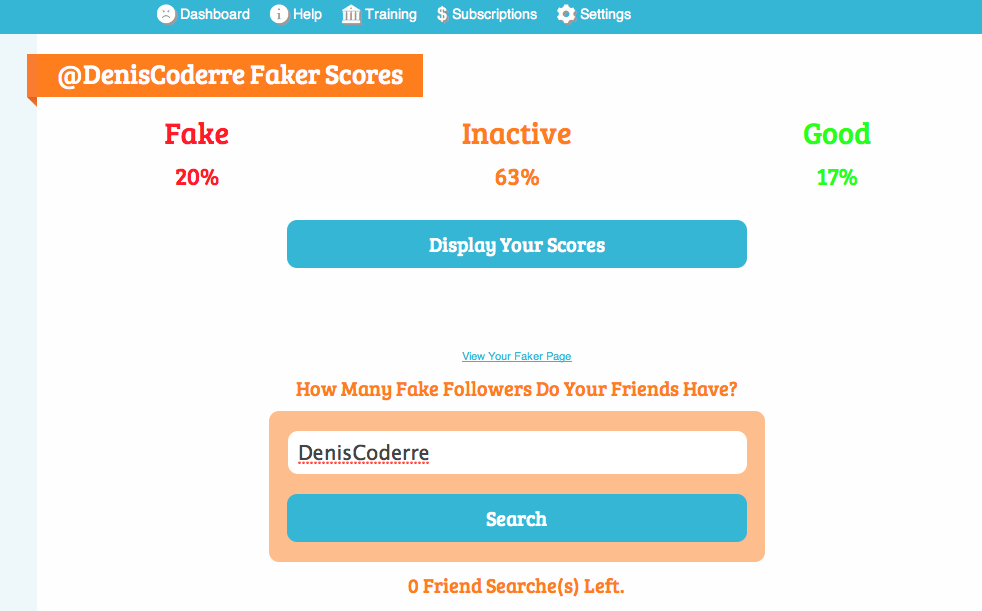
Task: Open the Subscriptions menu label
Action: tap(494, 14)
